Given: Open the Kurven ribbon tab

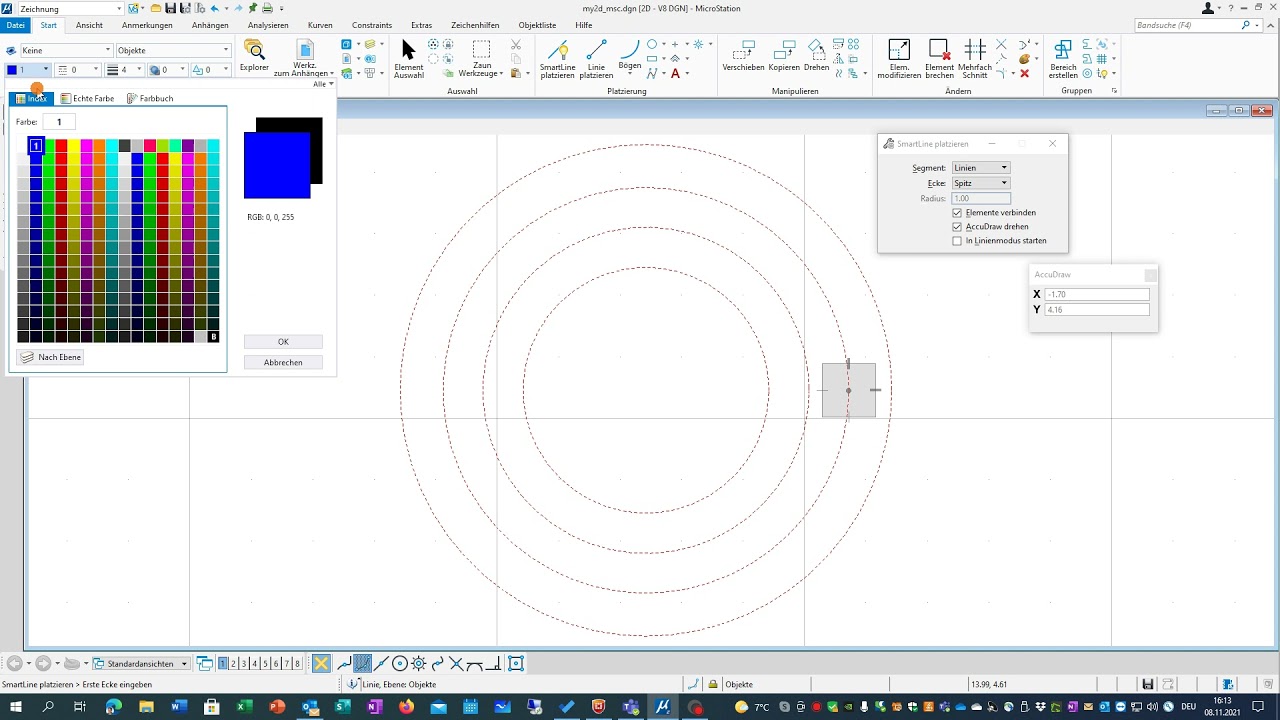Looking at the screenshot, I should click(x=320, y=25).
